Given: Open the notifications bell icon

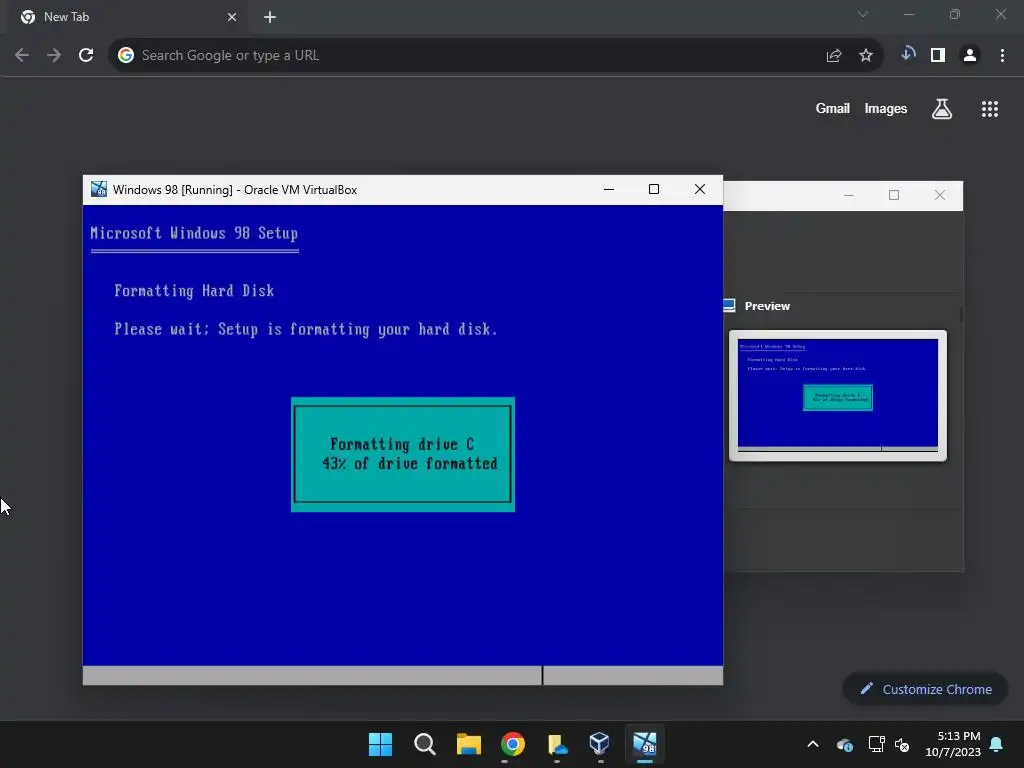Looking at the screenshot, I should point(997,744).
